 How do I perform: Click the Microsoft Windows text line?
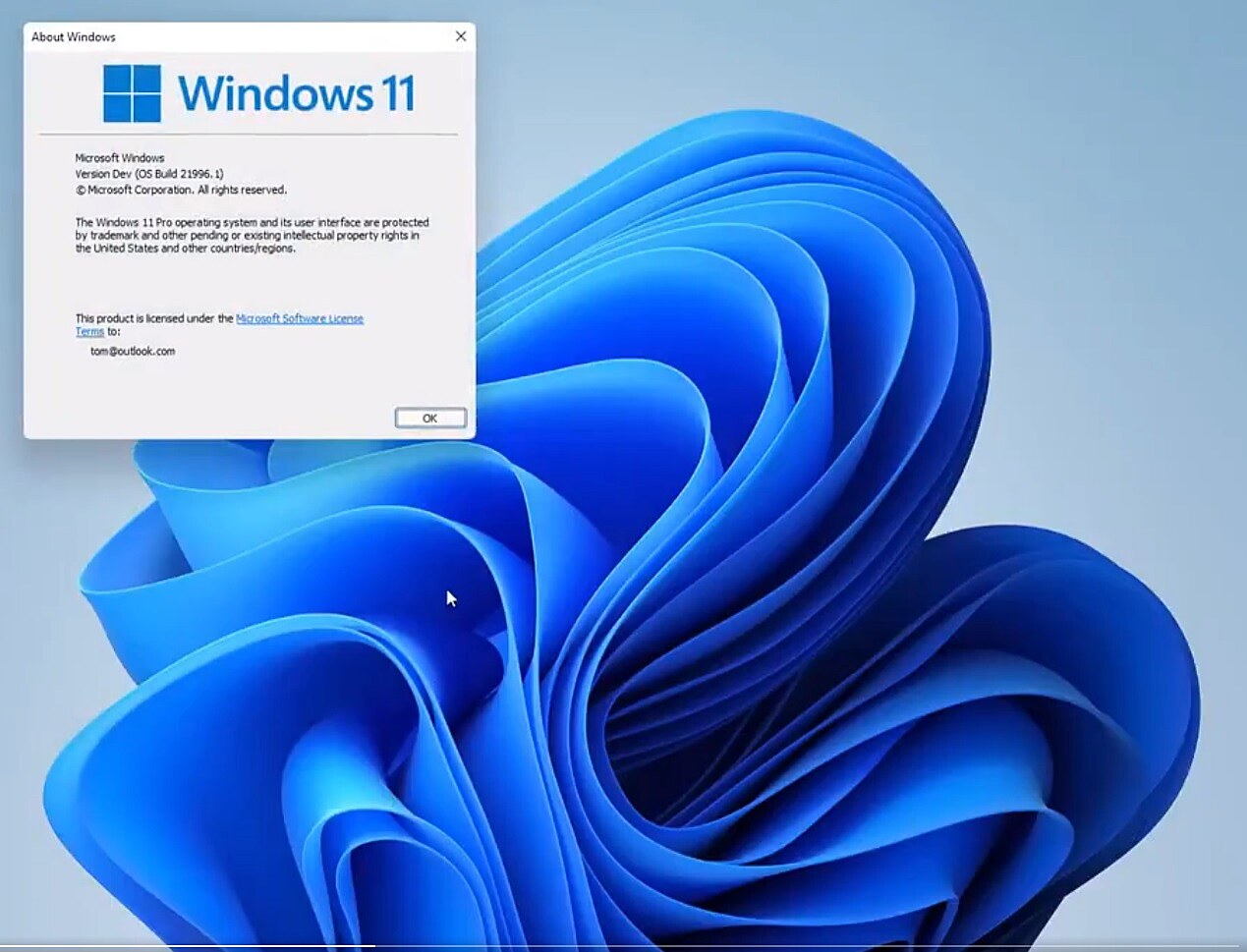(x=120, y=157)
